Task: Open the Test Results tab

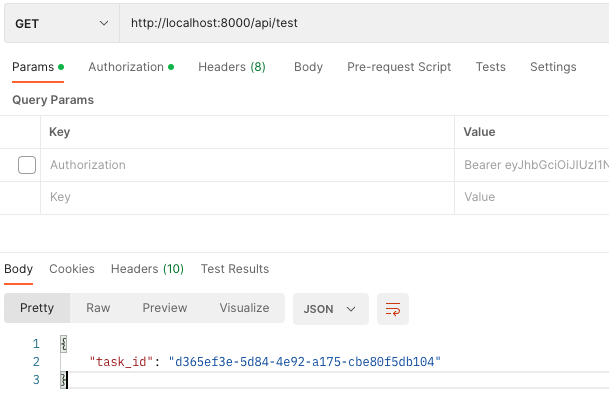Action: coord(235,269)
